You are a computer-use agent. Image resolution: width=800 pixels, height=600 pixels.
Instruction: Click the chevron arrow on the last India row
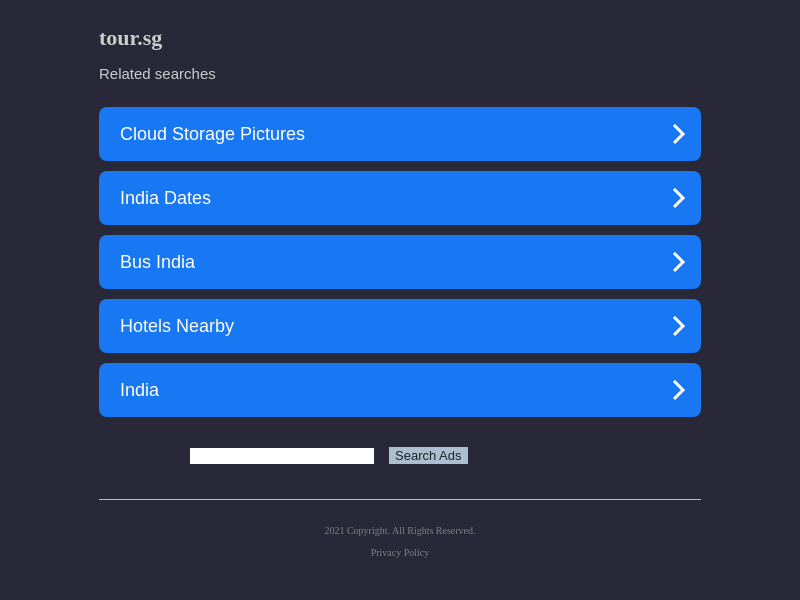678,390
